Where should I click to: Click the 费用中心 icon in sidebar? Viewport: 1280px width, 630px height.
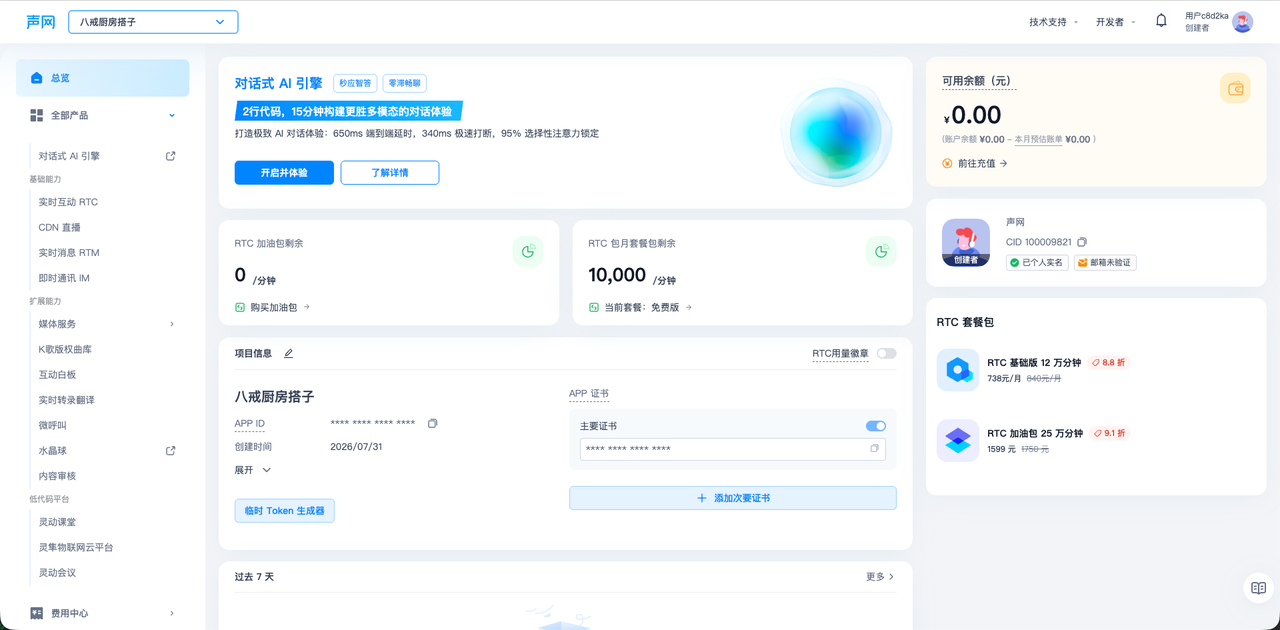[x=37, y=613]
